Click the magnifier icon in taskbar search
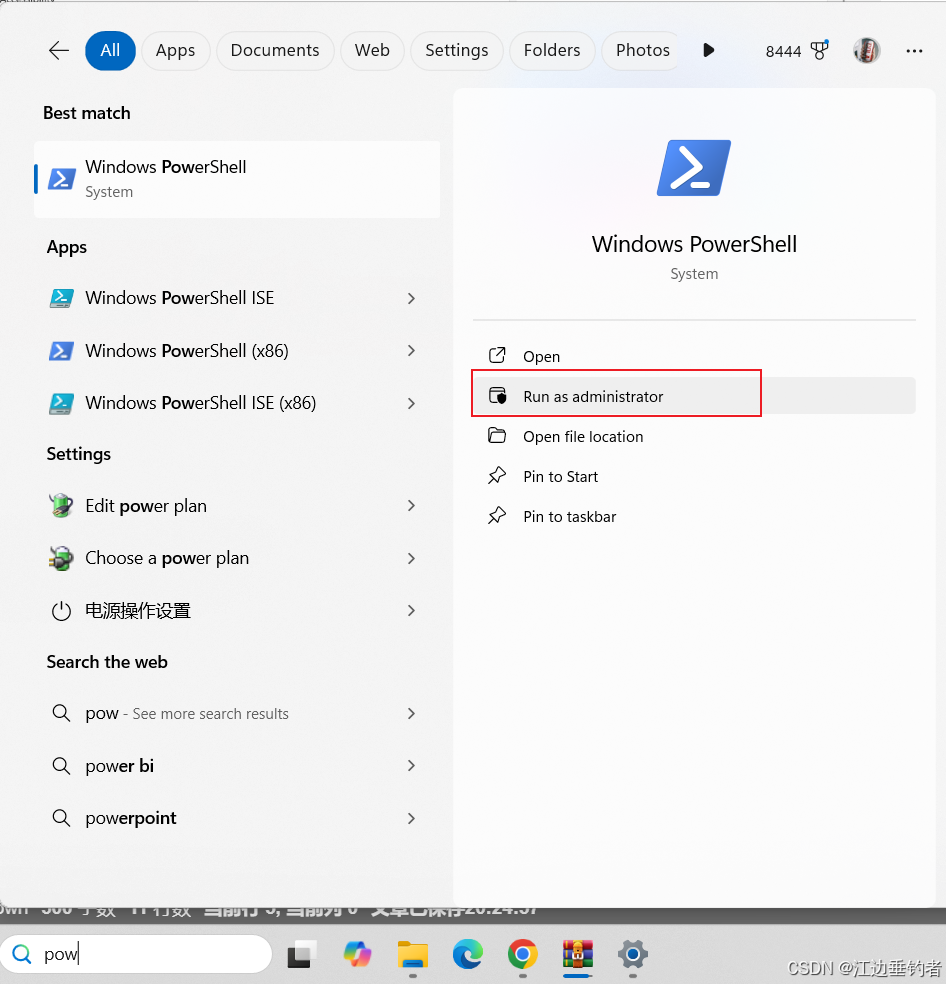Image resolution: width=946 pixels, height=984 pixels. 22,954
